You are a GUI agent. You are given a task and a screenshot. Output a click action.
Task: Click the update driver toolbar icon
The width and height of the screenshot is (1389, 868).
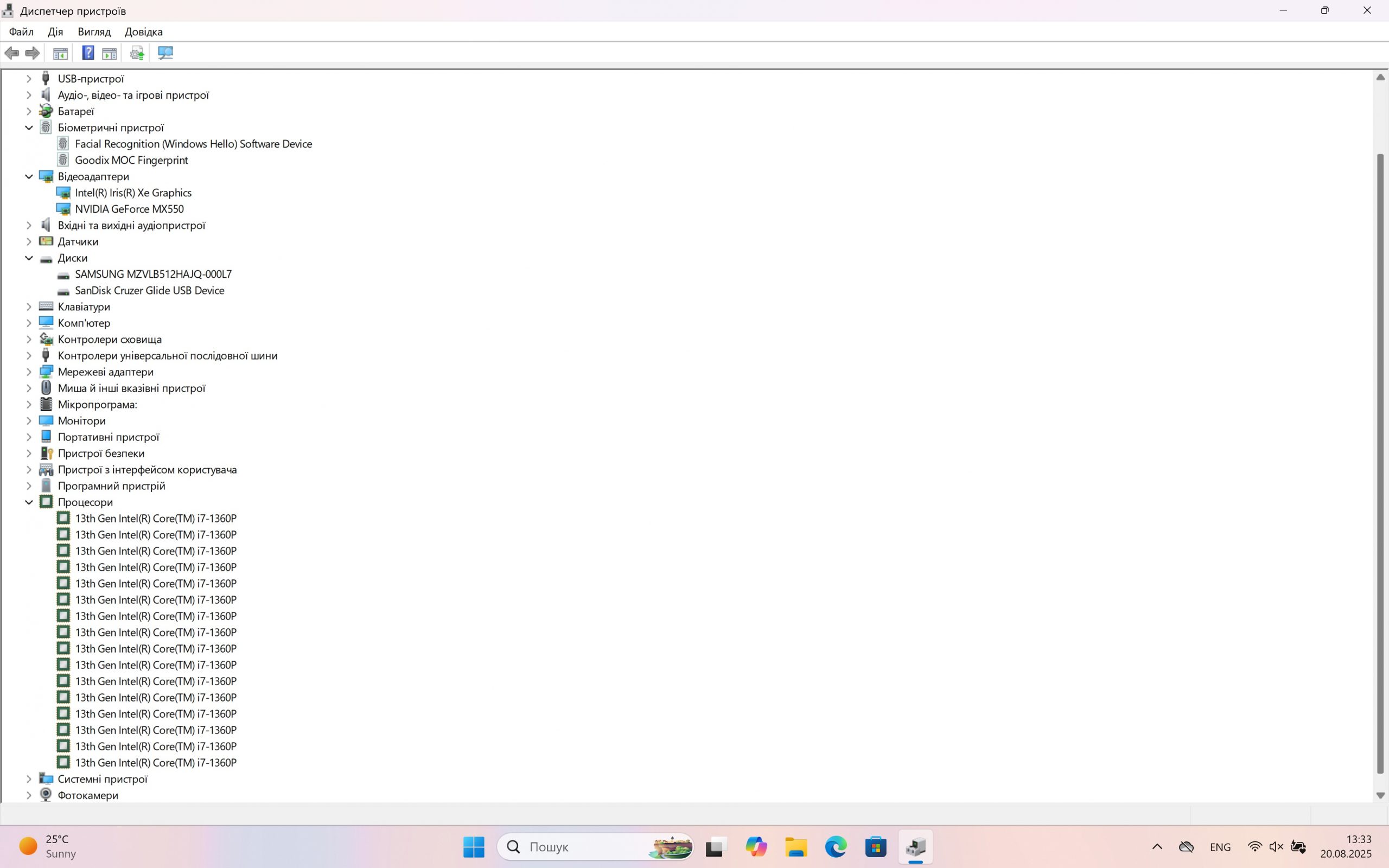137,53
